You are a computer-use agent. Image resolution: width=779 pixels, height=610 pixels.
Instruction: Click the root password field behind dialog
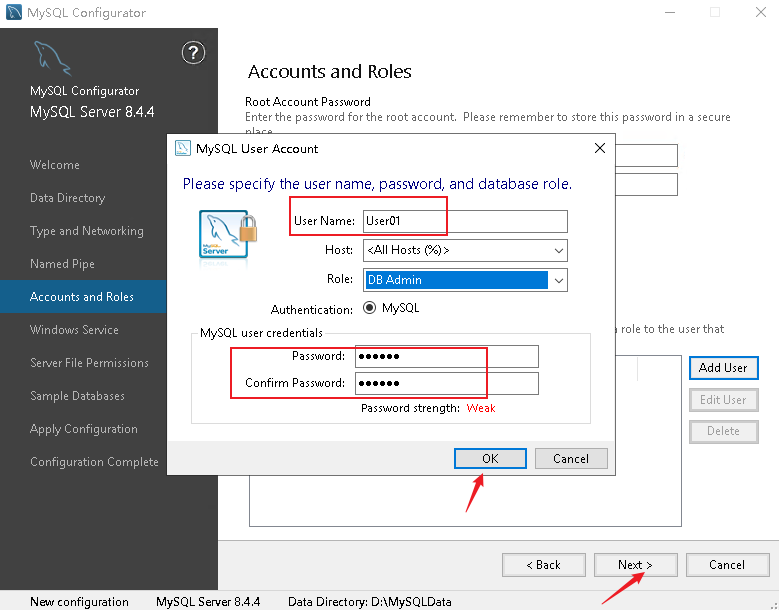[646, 155]
